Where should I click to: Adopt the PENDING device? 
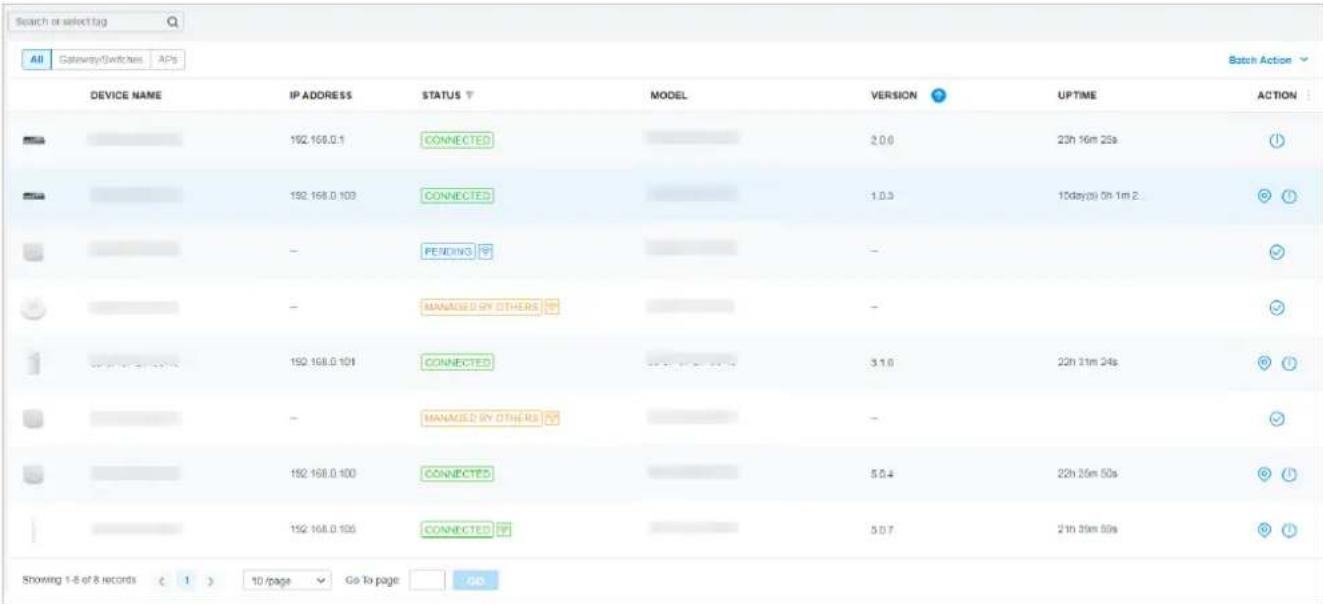(x=1276, y=252)
